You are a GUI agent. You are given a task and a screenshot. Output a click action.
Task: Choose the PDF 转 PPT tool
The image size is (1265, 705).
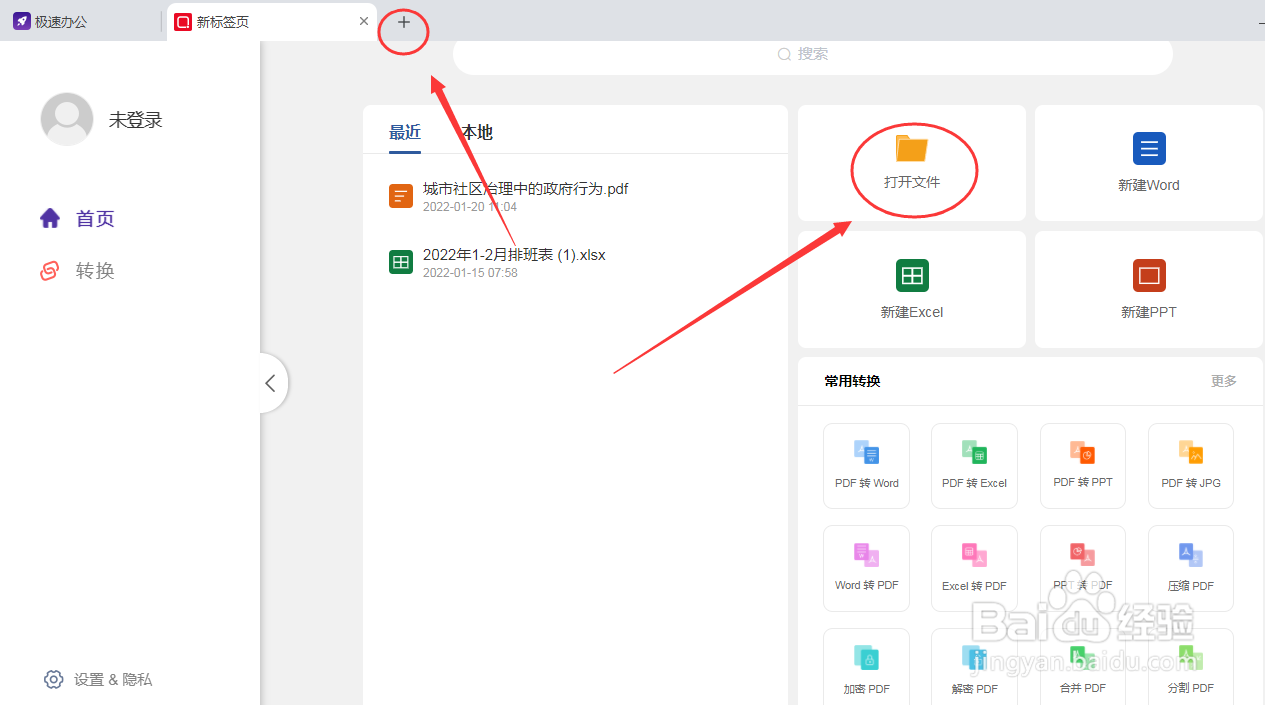click(x=1082, y=466)
